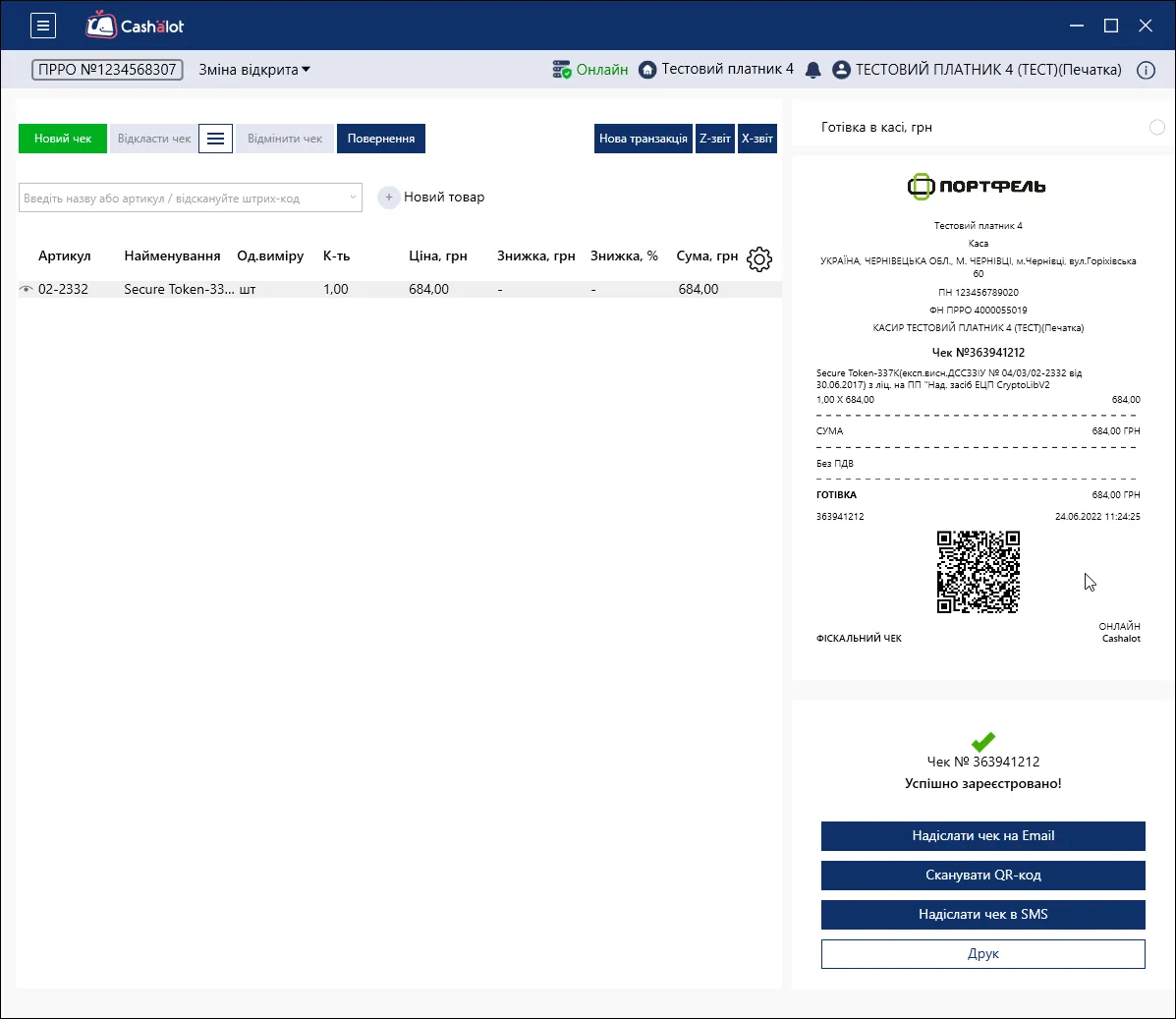This screenshot has height=1019, width=1176.
Task: Generate X-звіт
Action: click(x=756, y=139)
